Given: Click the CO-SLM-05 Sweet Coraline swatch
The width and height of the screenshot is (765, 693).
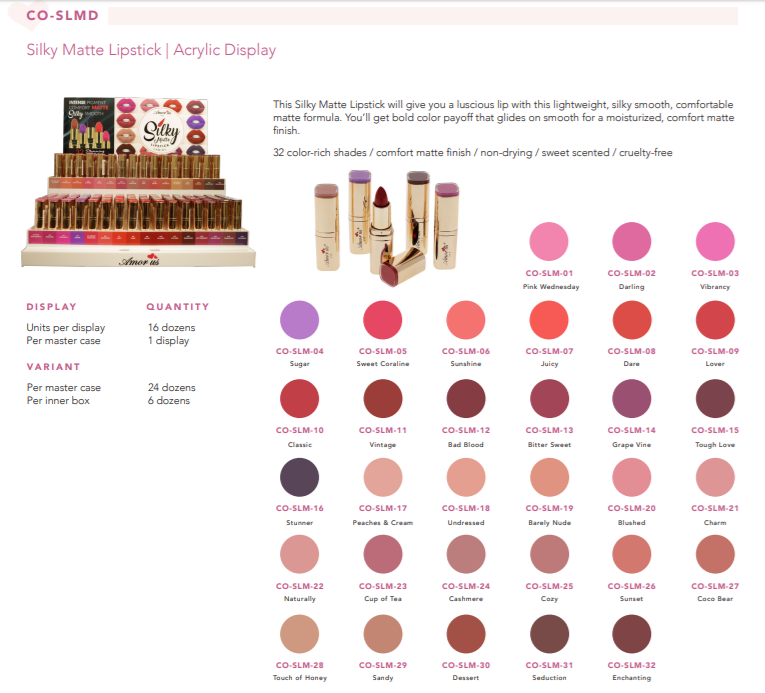Looking at the screenshot, I should pos(383,320).
